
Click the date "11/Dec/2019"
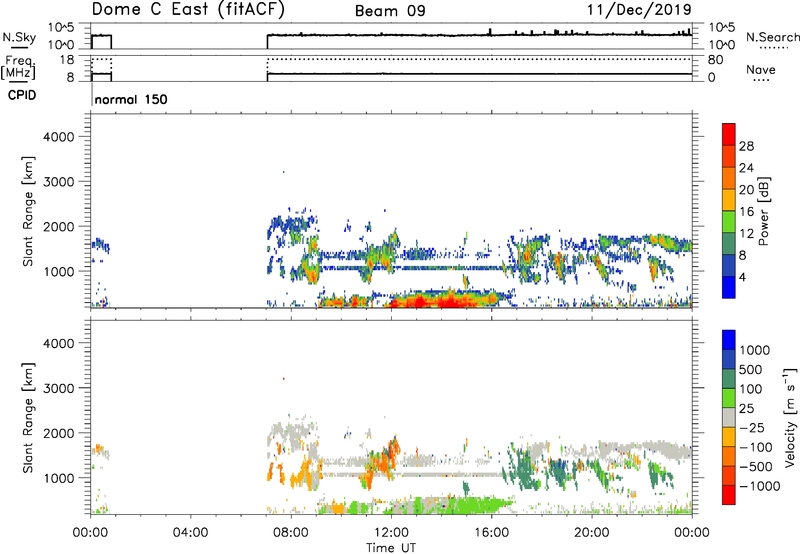pyautogui.click(x=639, y=9)
